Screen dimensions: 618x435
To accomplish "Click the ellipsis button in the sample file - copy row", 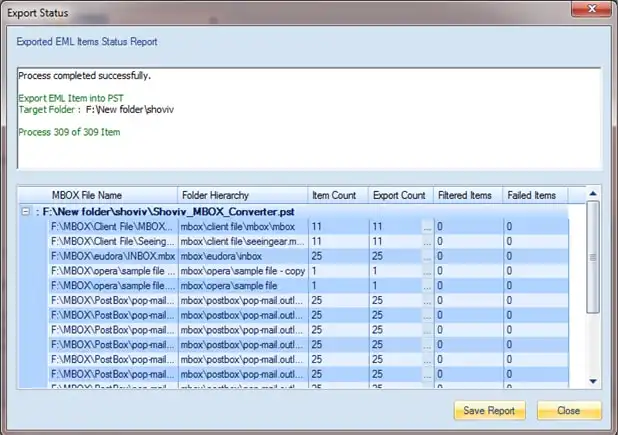I will coord(427,271).
